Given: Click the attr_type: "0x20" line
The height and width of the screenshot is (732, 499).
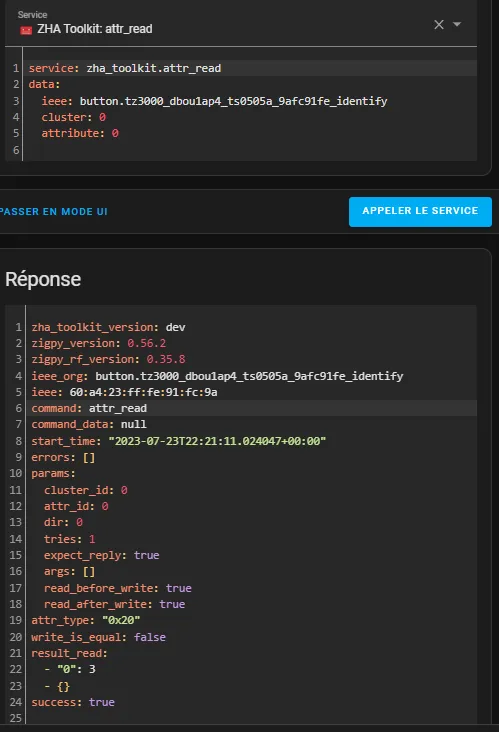Looking at the screenshot, I should tap(86, 620).
